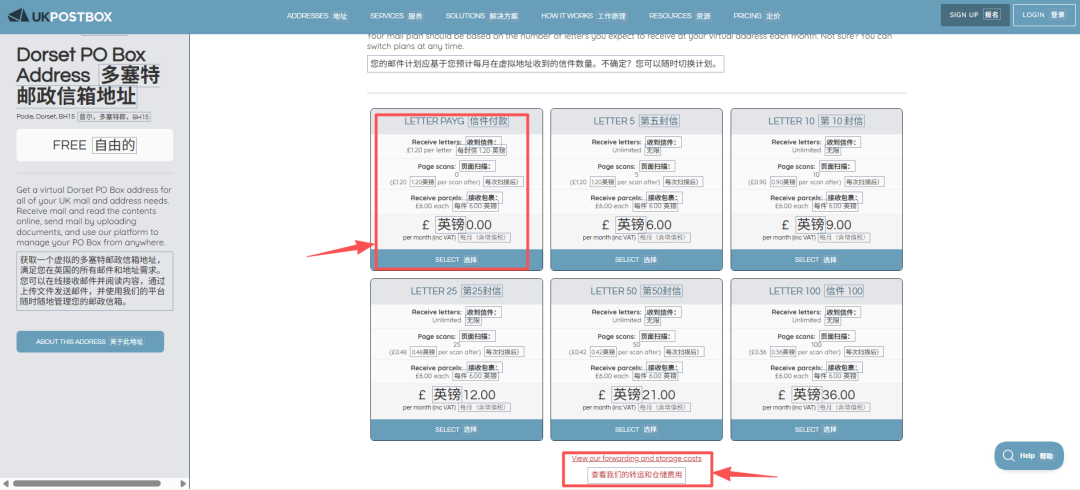The width and height of the screenshot is (1080, 490).
Task: Go to the Pricing page
Action: tap(756, 16)
